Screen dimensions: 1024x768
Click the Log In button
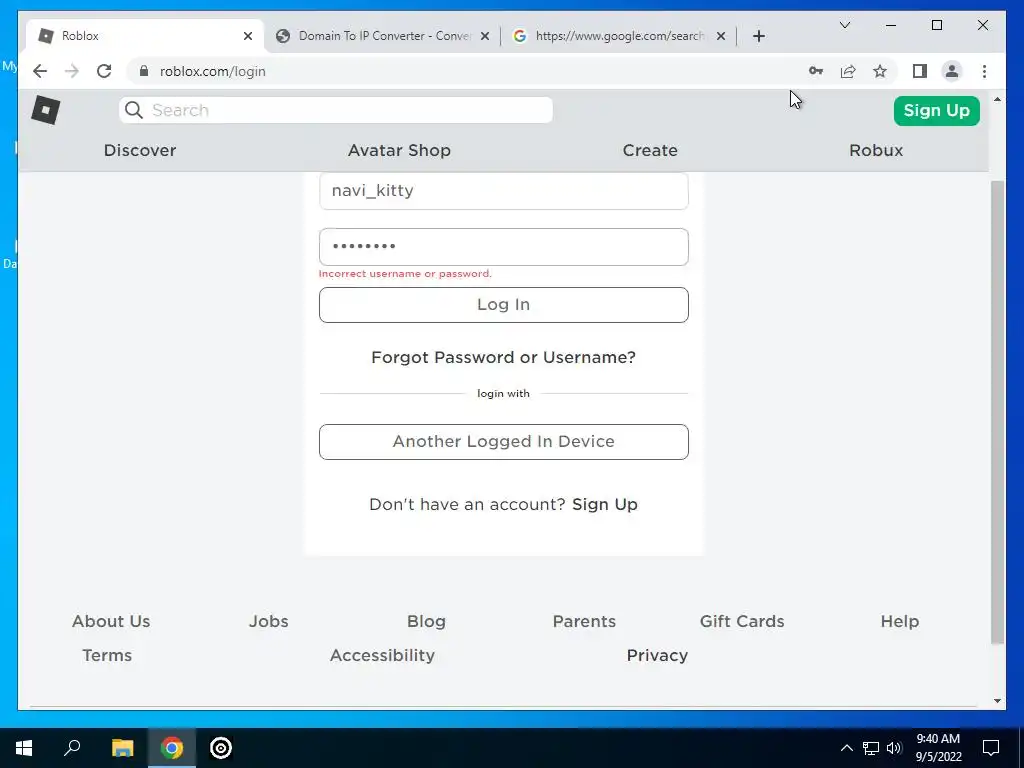pos(504,305)
